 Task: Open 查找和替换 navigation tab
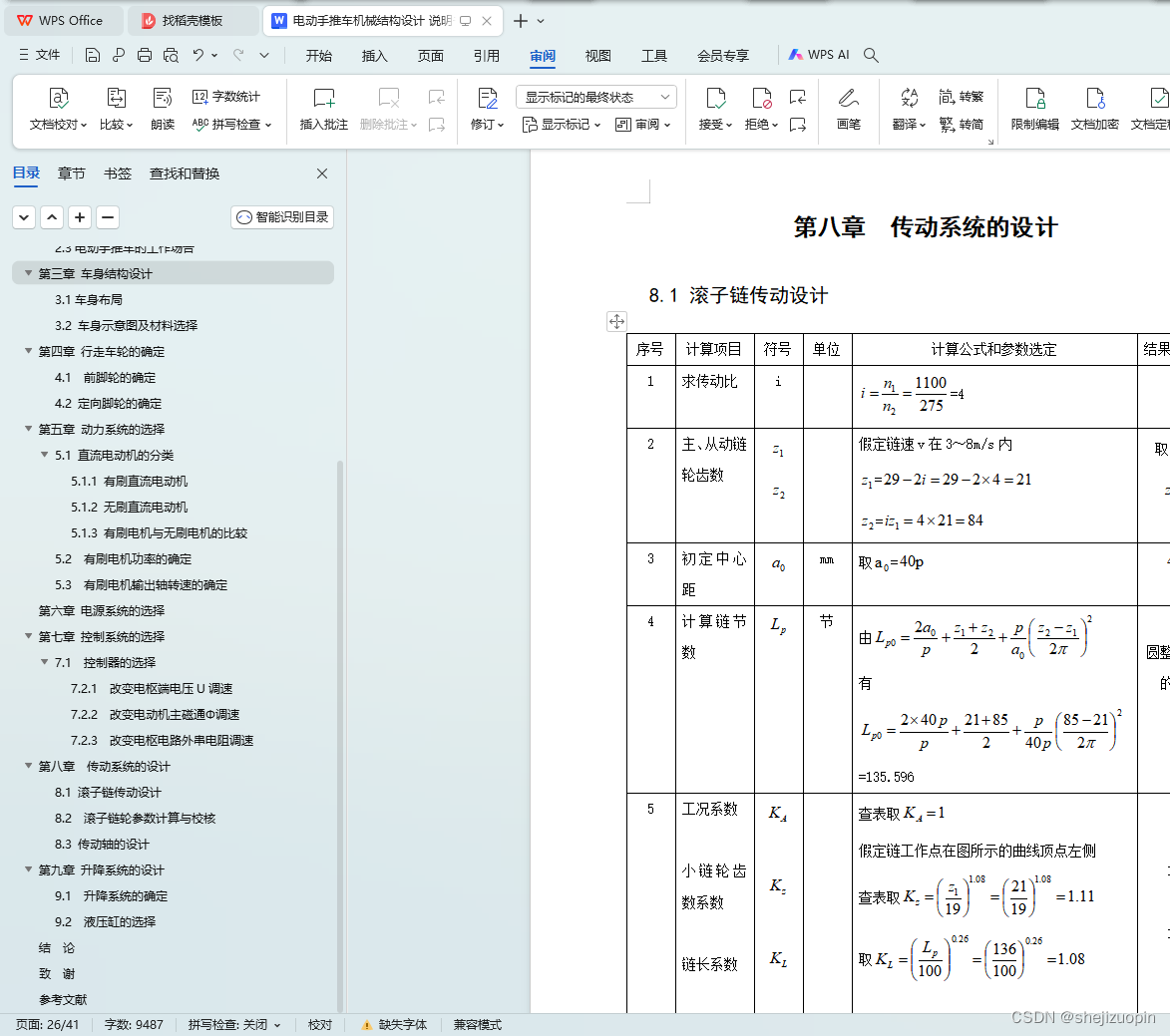185,173
